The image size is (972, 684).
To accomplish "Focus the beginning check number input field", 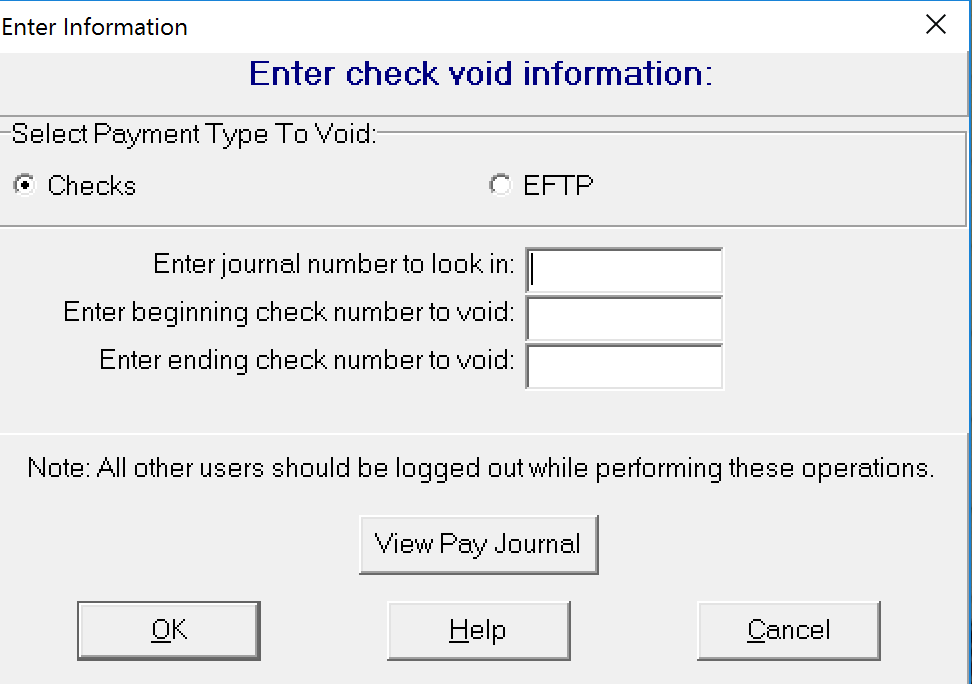I will (624, 318).
